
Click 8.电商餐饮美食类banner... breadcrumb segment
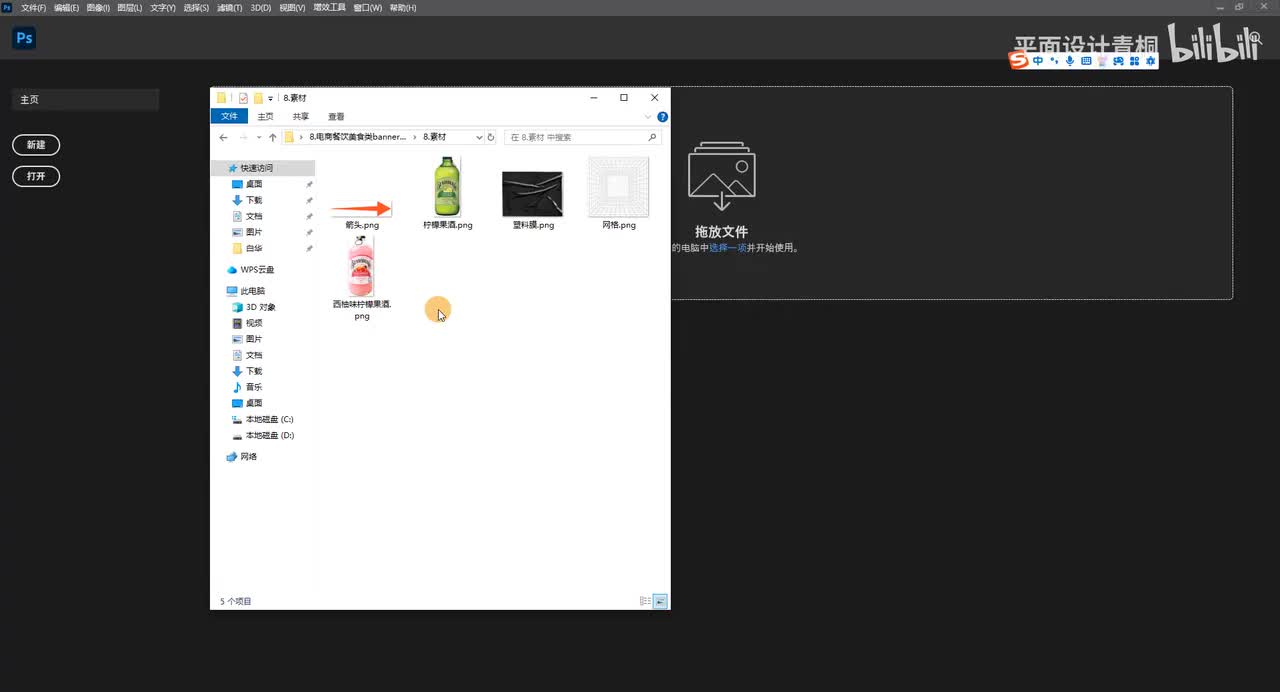[x=357, y=137]
